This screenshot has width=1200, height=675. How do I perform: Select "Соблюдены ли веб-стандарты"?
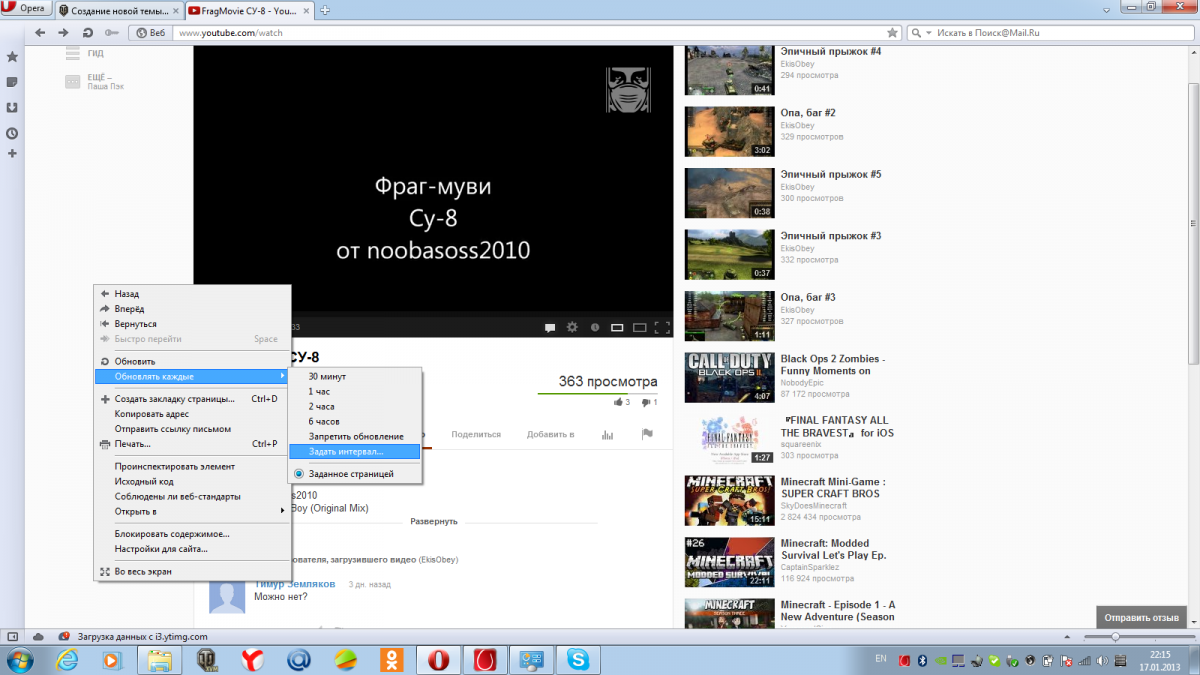(192, 496)
